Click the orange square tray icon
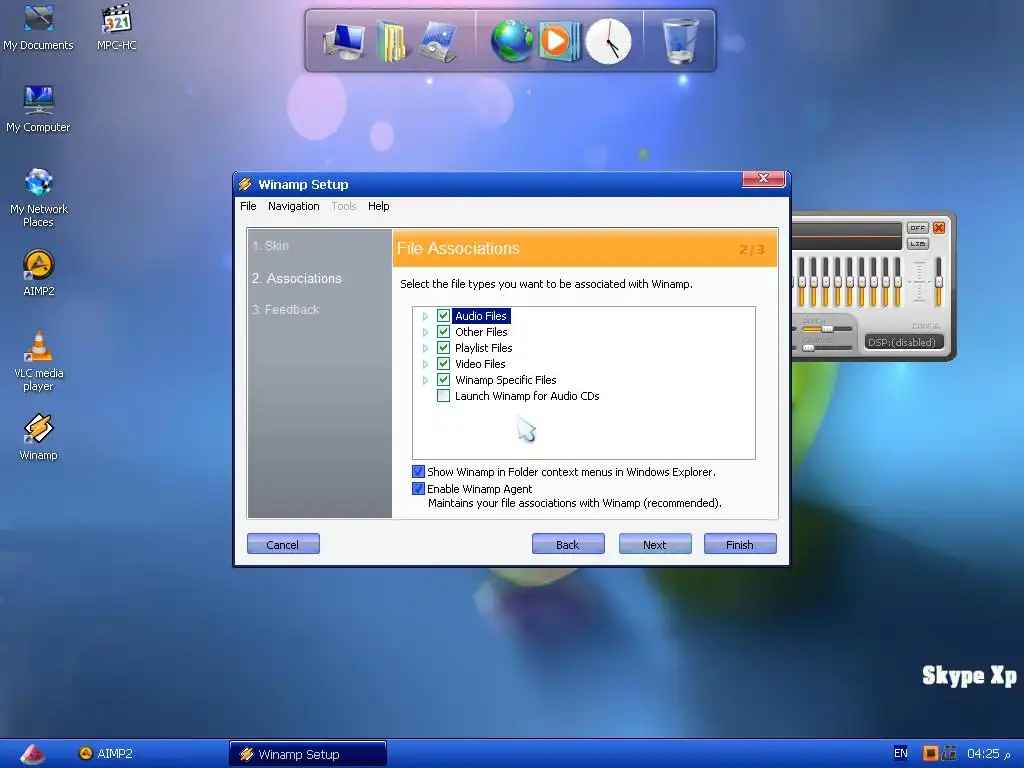Screen dimensions: 1024x768 coord(930,753)
